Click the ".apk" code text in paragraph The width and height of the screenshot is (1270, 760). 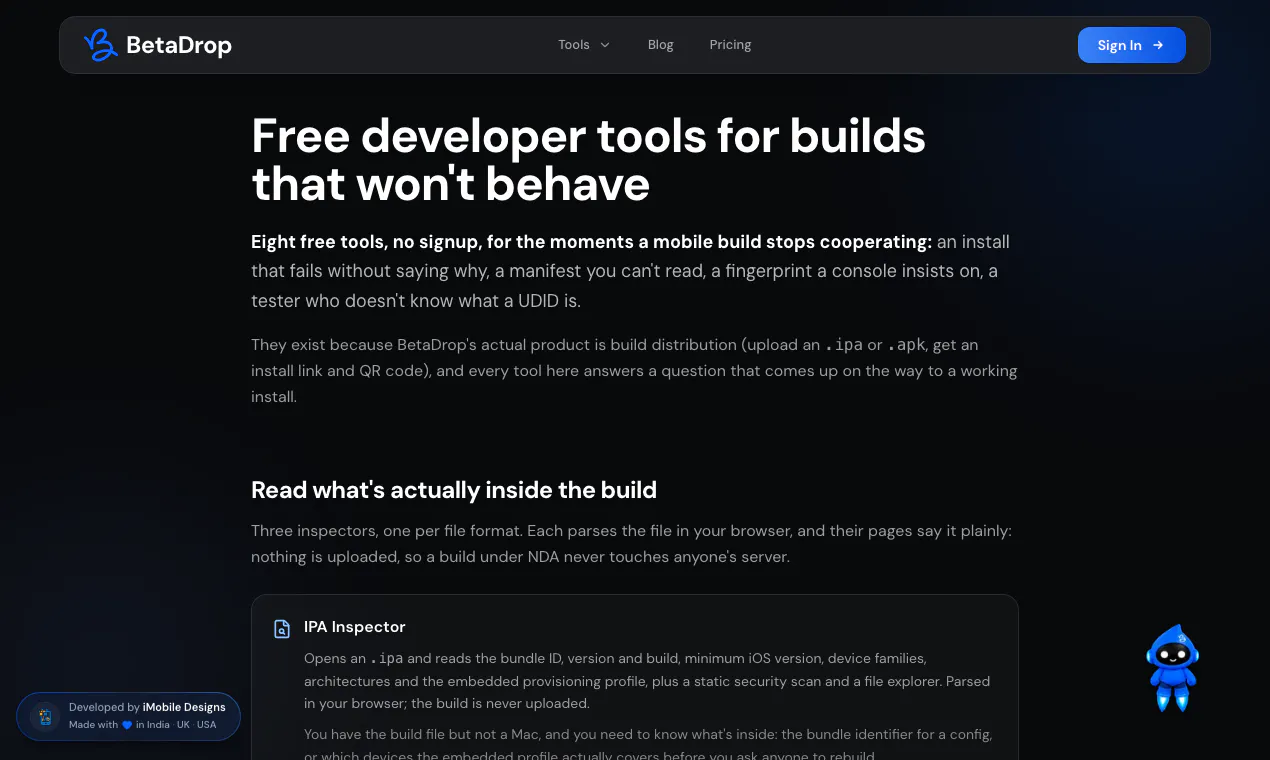(906, 345)
